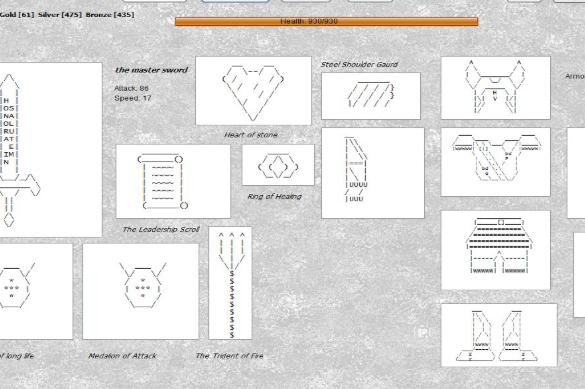Click the master sword name heading
The image size is (585, 389).
click(x=151, y=70)
